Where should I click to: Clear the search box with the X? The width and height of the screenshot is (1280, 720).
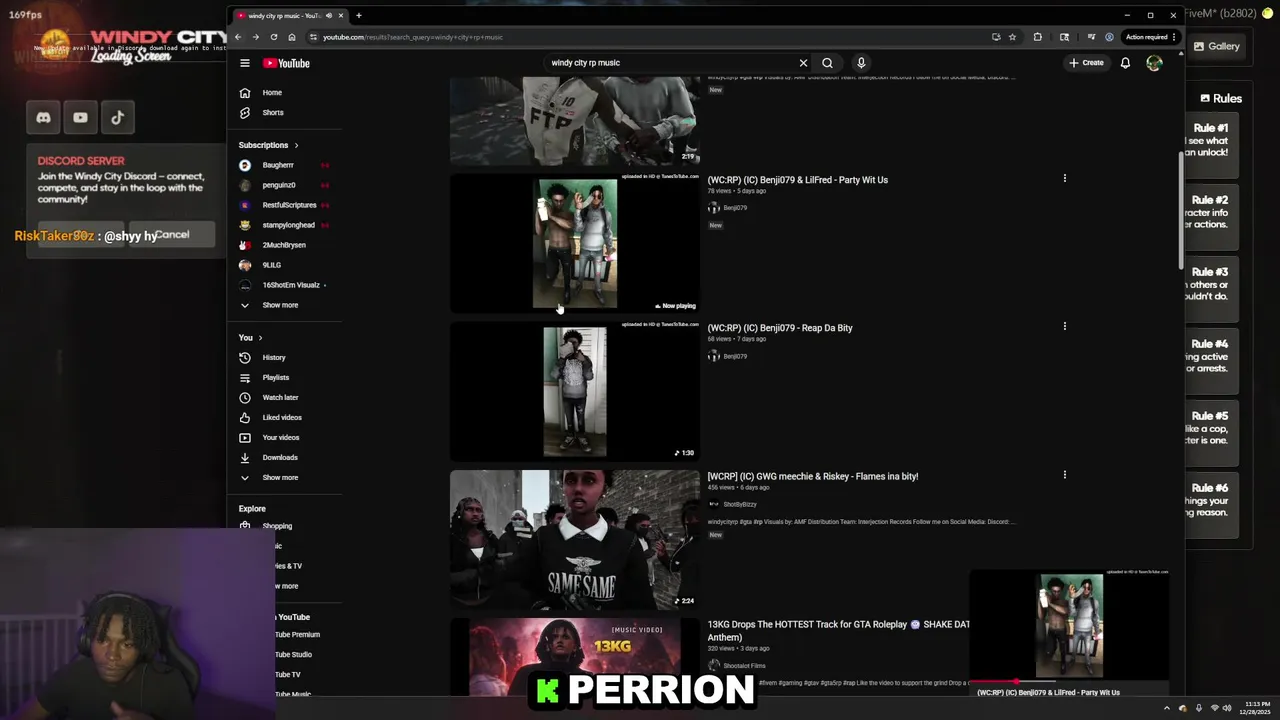[803, 63]
